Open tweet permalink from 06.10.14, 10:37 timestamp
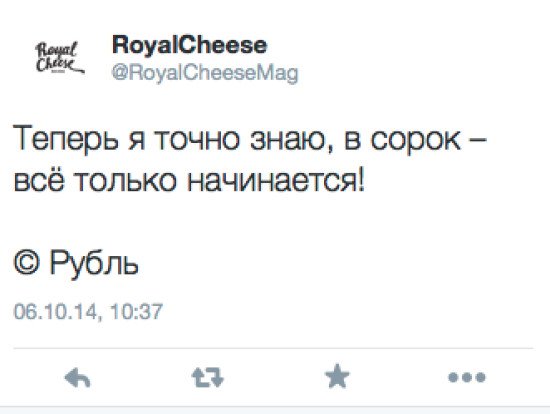Screen dimensions: 550x414 88,312
